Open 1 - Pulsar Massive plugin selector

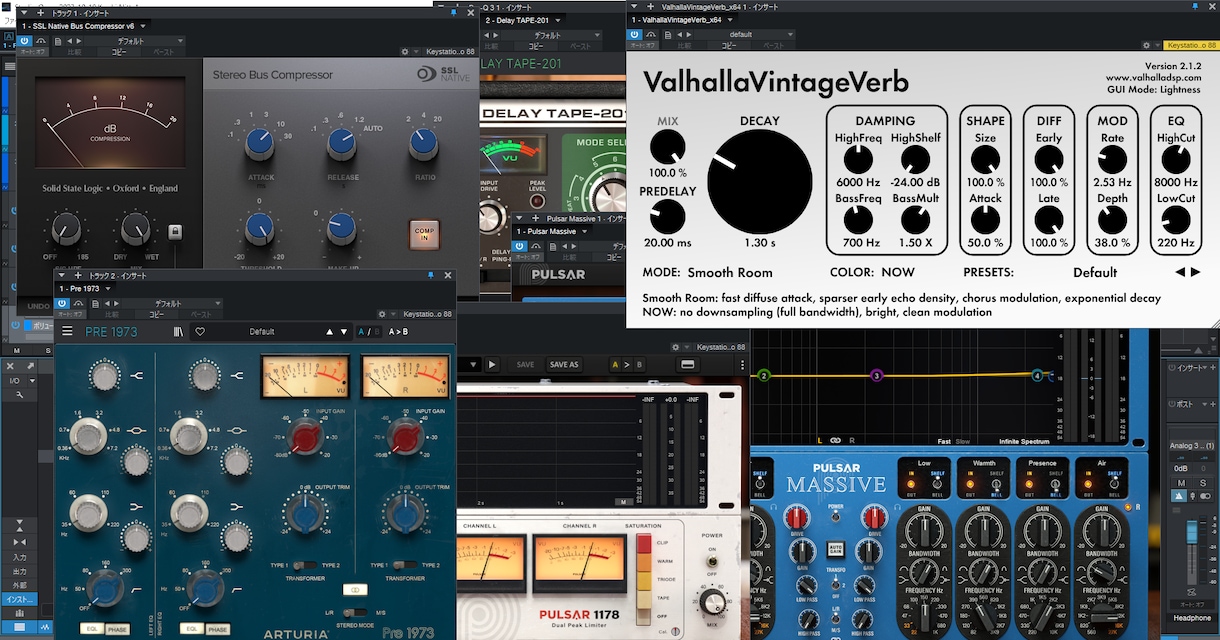point(553,231)
